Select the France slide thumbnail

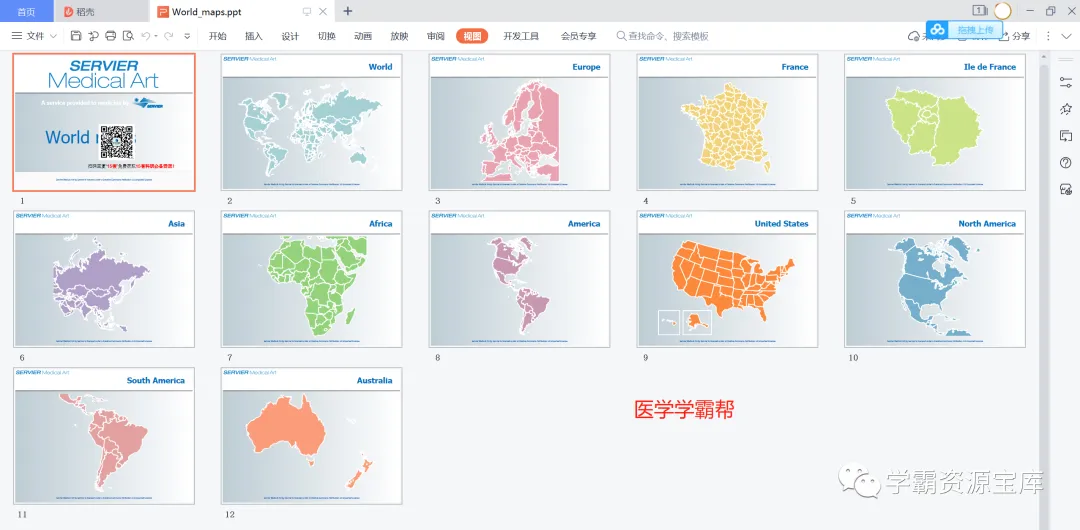click(727, 122)
